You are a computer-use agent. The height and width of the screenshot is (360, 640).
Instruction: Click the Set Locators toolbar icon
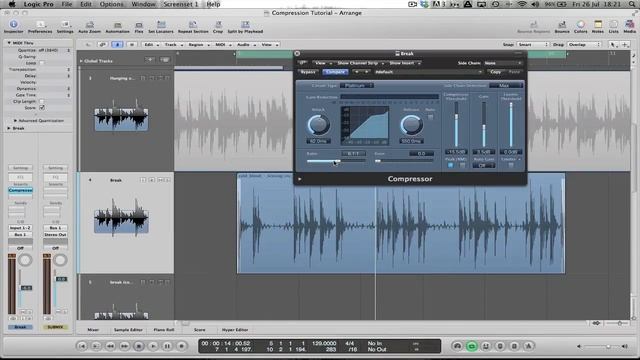tap(161, 27)
